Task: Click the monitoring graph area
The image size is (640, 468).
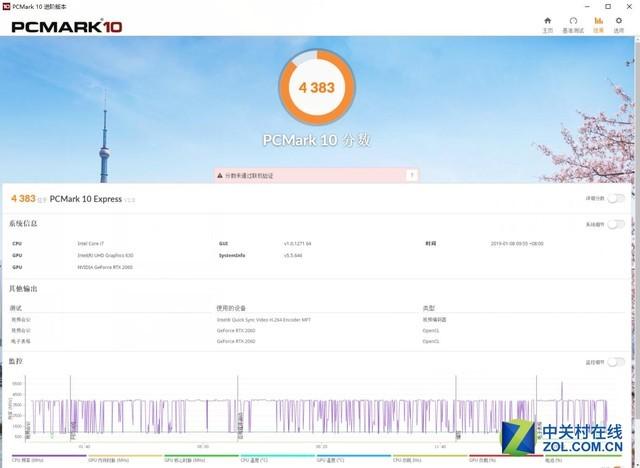Action: [318, 409]
